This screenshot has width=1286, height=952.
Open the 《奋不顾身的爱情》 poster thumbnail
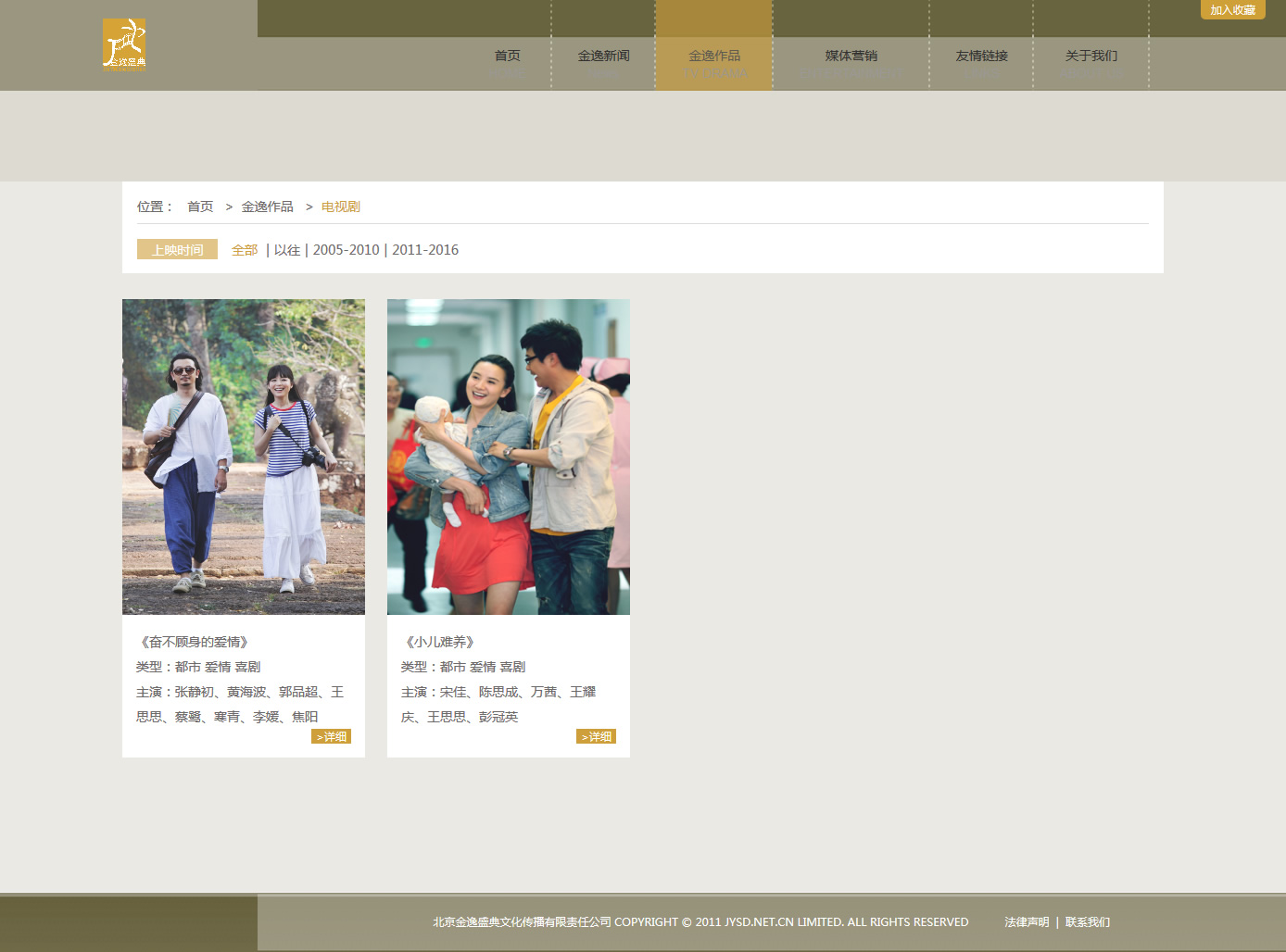click(244, 457)
